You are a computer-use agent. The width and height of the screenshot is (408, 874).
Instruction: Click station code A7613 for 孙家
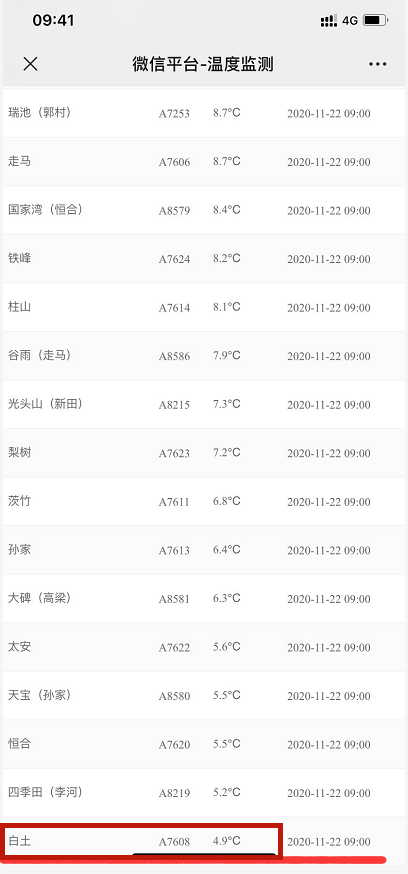point(174,551)
